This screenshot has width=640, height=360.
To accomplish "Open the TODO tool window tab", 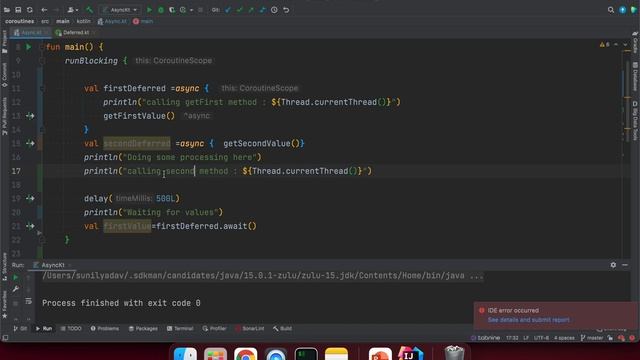I will (x=71, y=329).
